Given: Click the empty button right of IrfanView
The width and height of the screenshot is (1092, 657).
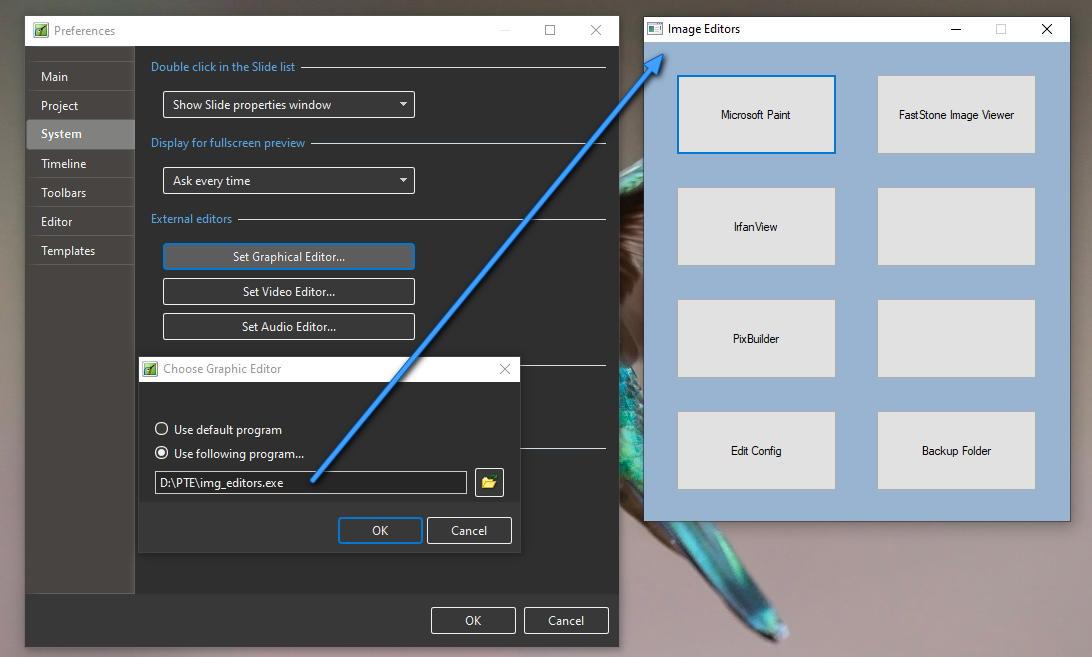Looking at the screenshot, I should 956,226.
